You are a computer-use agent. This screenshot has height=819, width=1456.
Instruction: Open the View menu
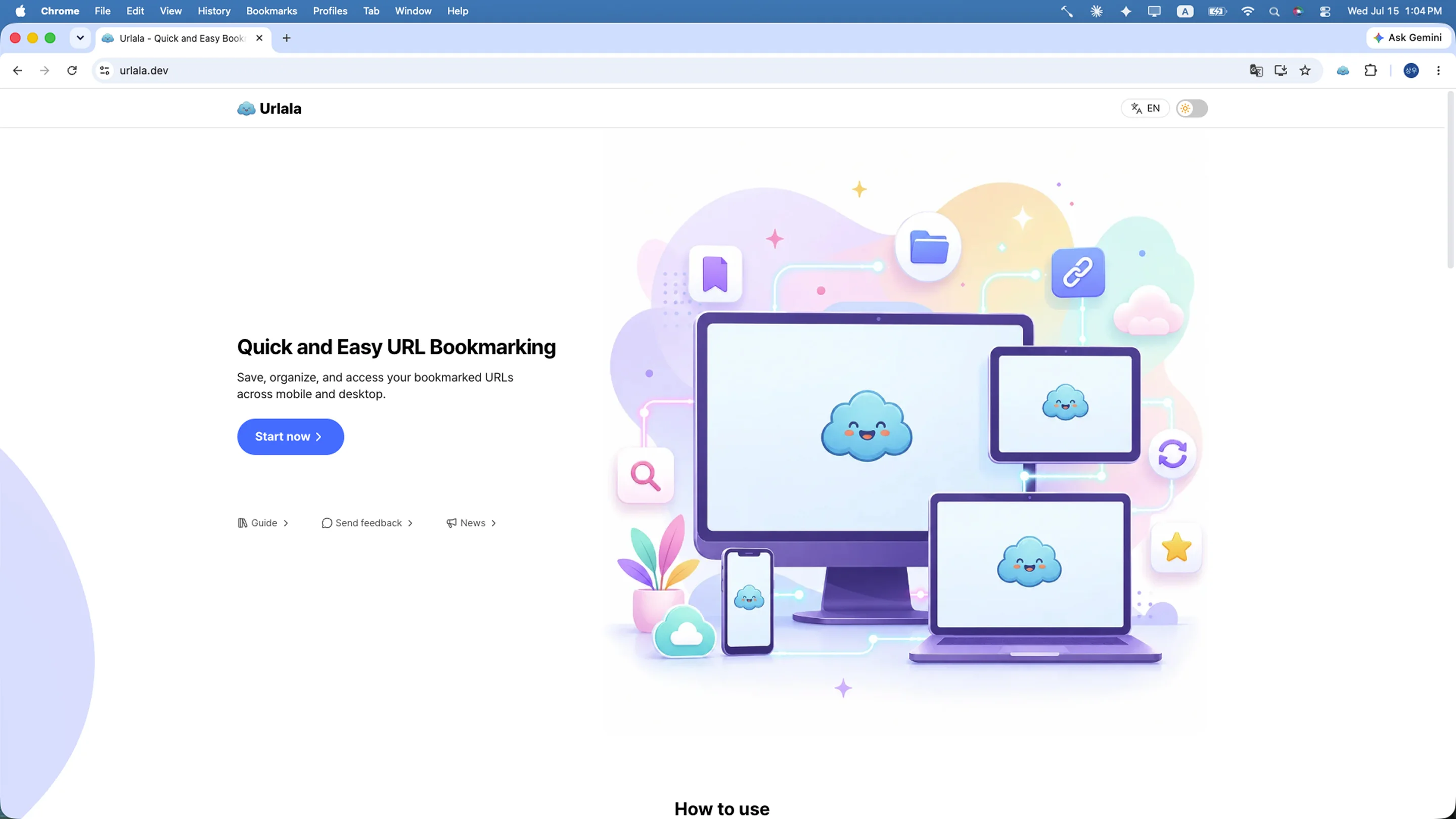(171, 11)
